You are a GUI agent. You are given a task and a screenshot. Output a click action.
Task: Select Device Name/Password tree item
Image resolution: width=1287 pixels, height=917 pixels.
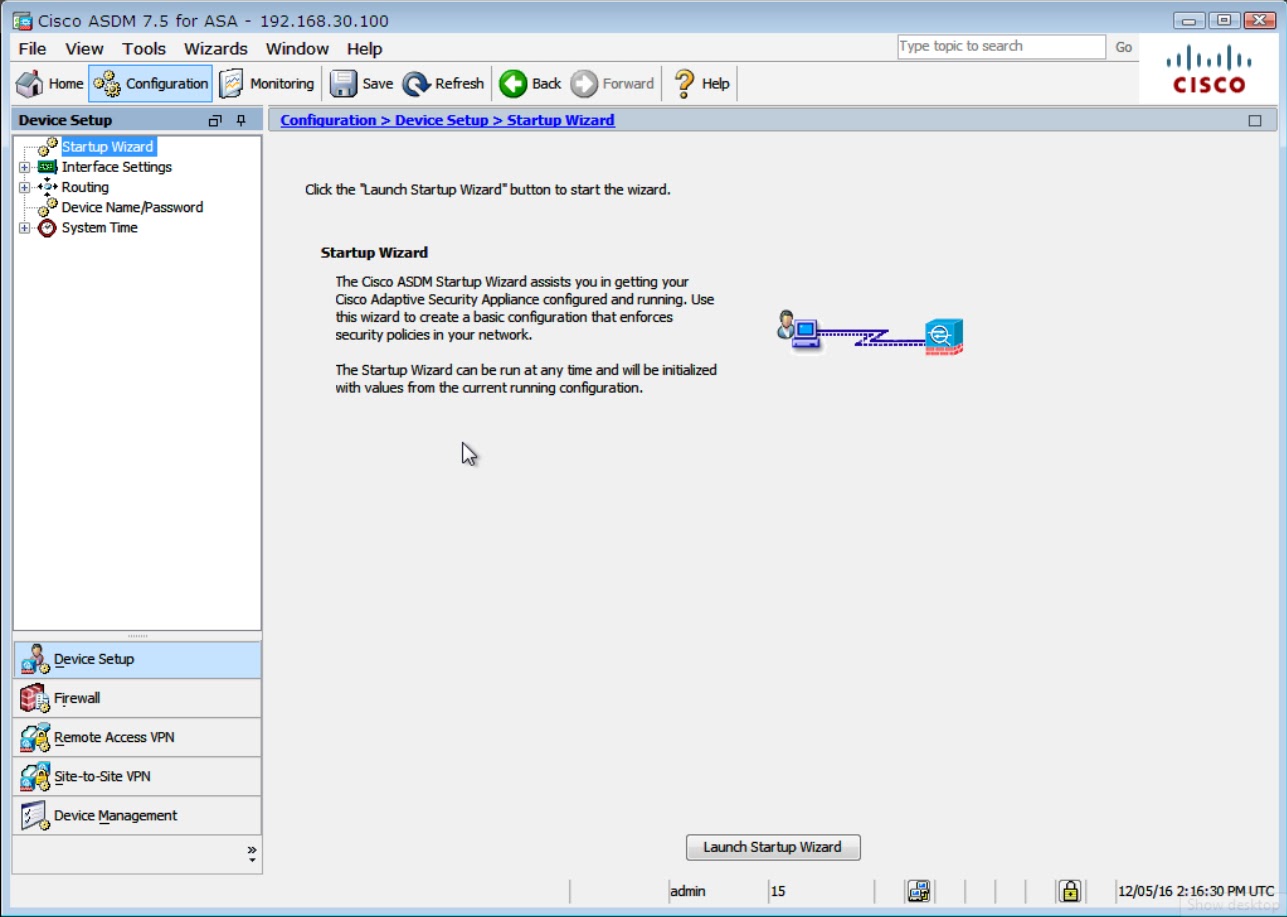click(132, 208)
